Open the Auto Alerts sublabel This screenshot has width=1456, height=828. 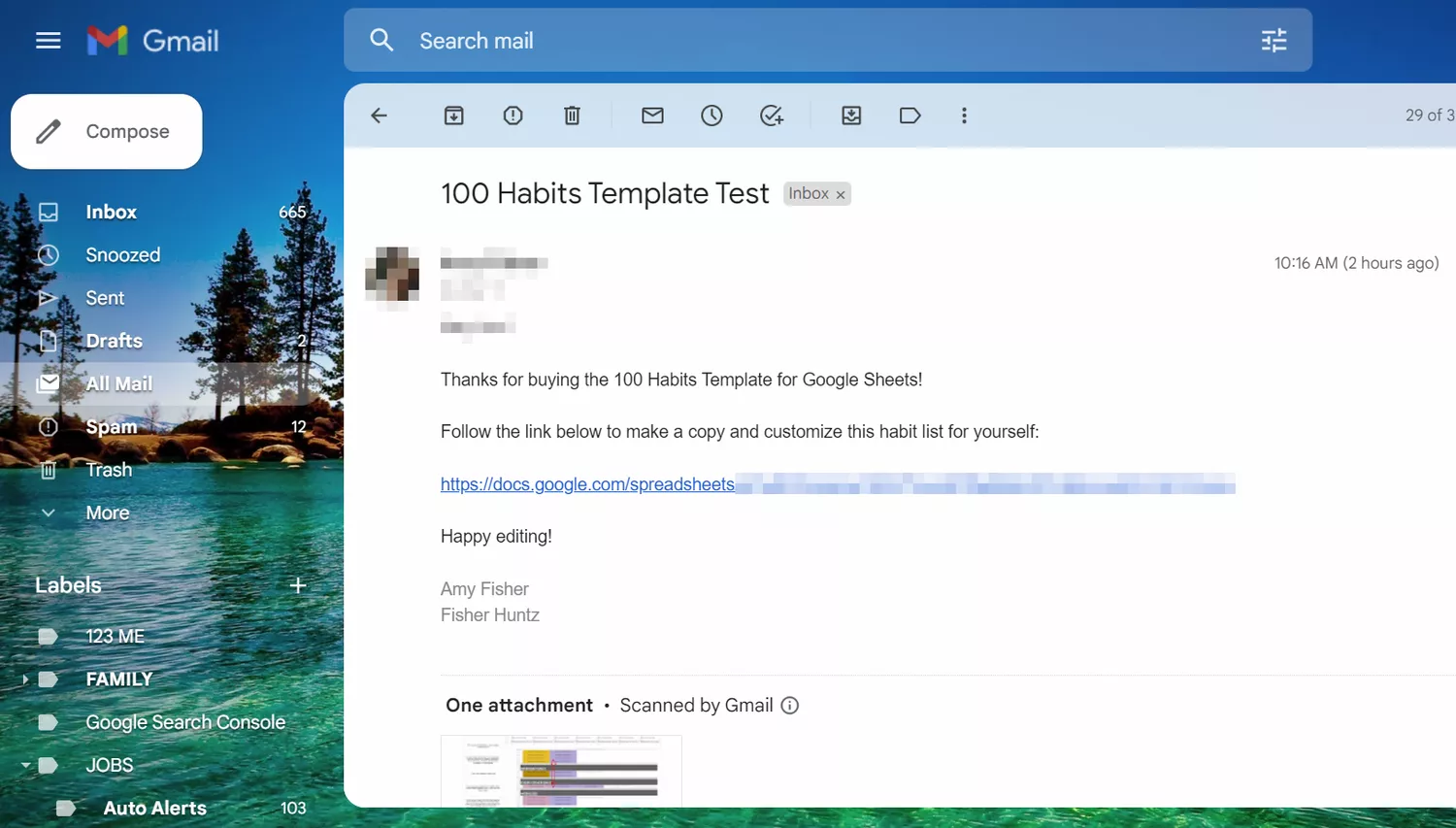point(155,808)
